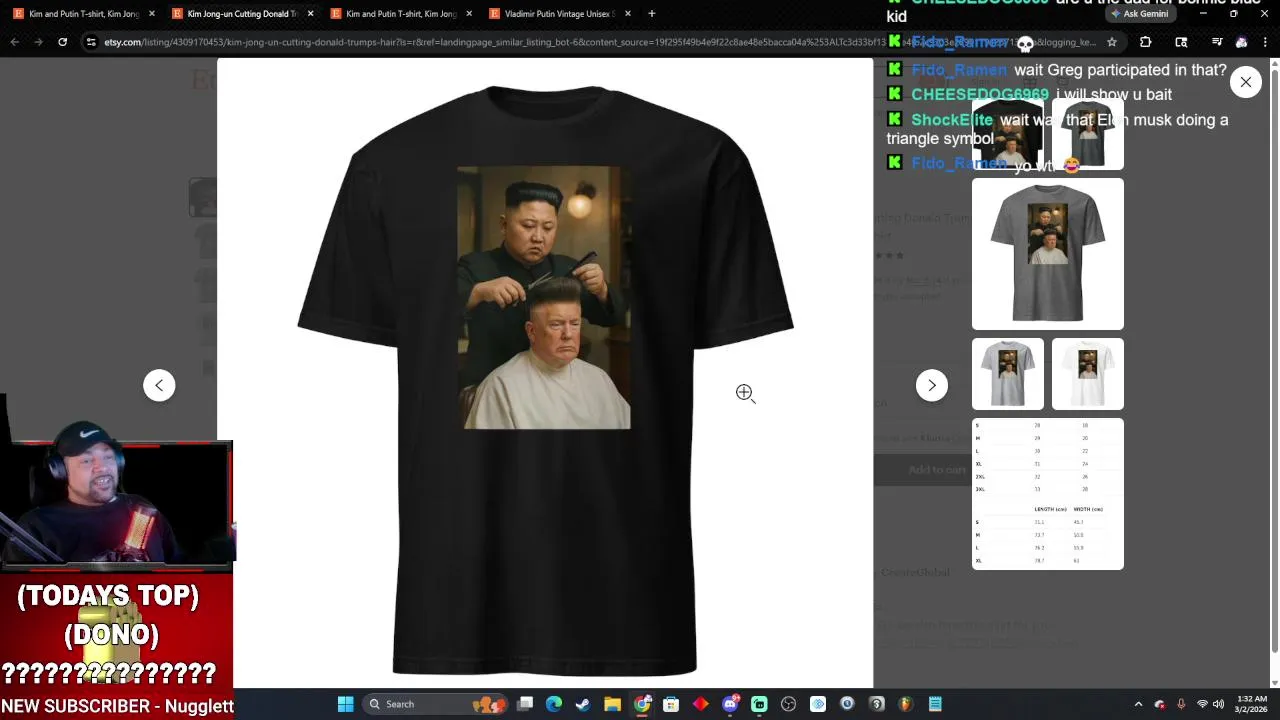Viewport: 1280px width, 720px height.
Task: Open Microsoft Store from the taskbar
Action: [x=671, y=704]
